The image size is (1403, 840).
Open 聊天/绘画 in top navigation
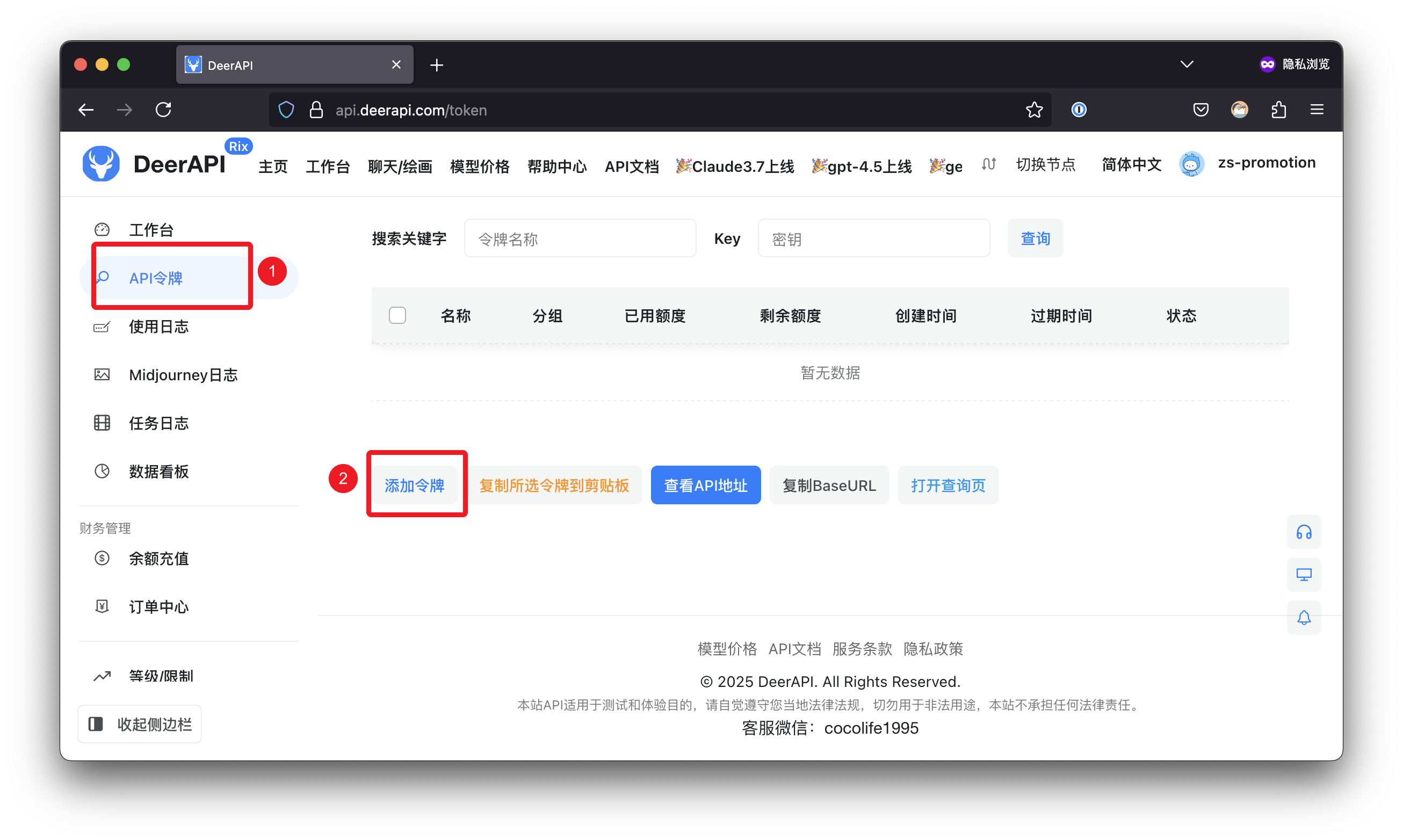pyautogui.click(x=400, y=166)
